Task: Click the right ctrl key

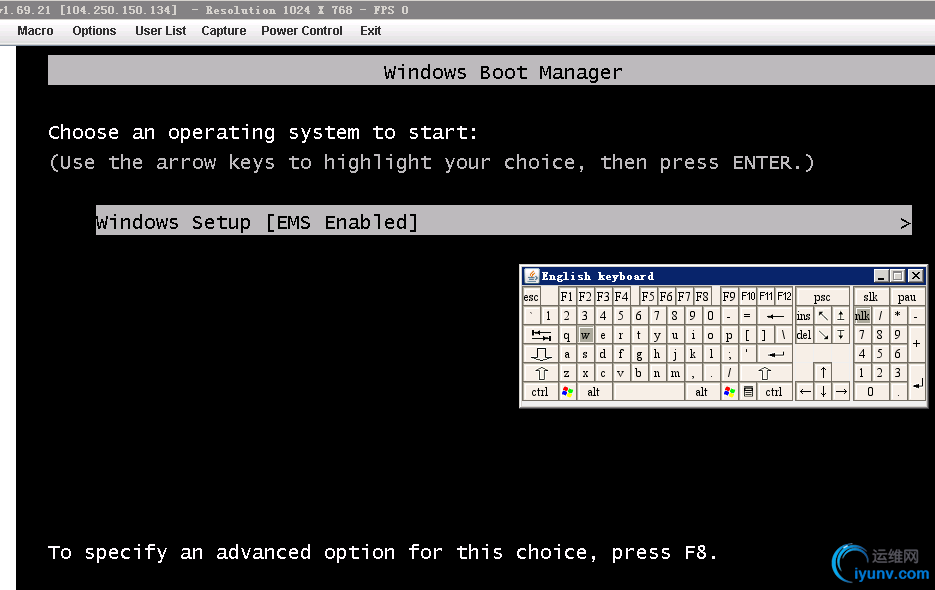Action: coord(774,392)
